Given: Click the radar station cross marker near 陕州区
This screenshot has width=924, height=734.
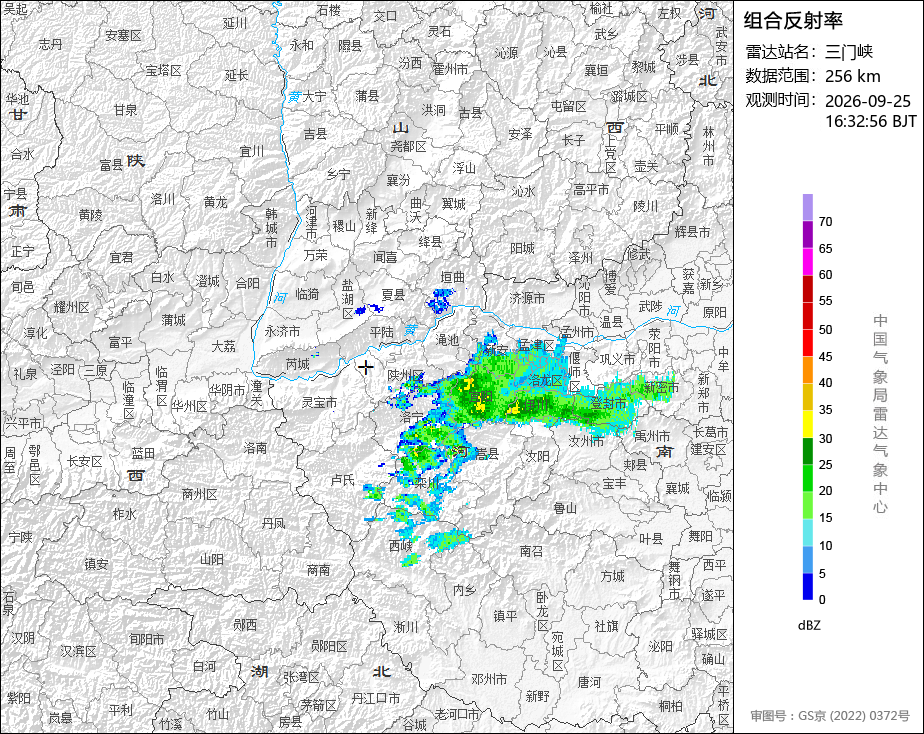Looking at the screenshot, I should coord(366,367).
